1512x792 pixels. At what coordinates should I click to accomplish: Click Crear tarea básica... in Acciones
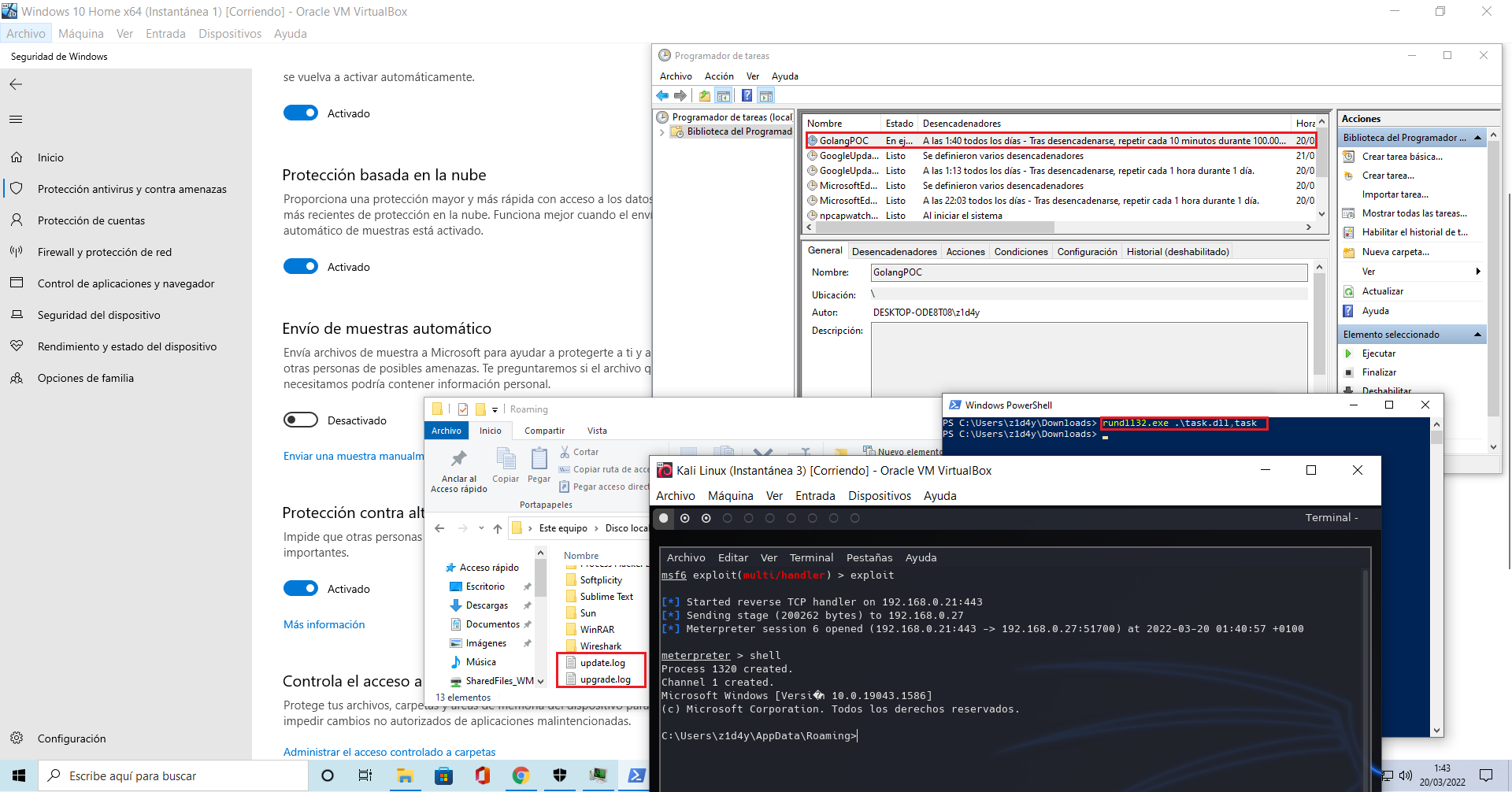(x=1403, y=157)
